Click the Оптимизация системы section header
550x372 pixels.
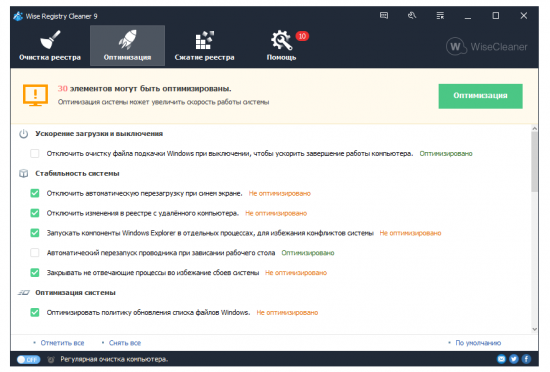(75, 292)
